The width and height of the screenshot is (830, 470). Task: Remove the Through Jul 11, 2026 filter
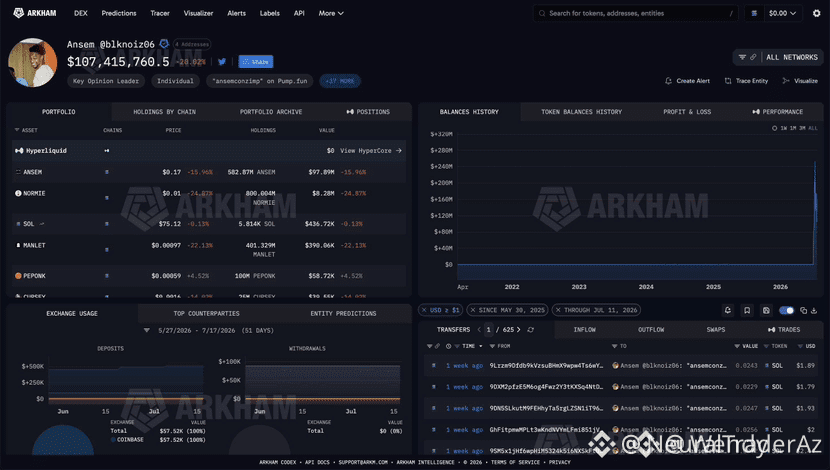[558, 310]
